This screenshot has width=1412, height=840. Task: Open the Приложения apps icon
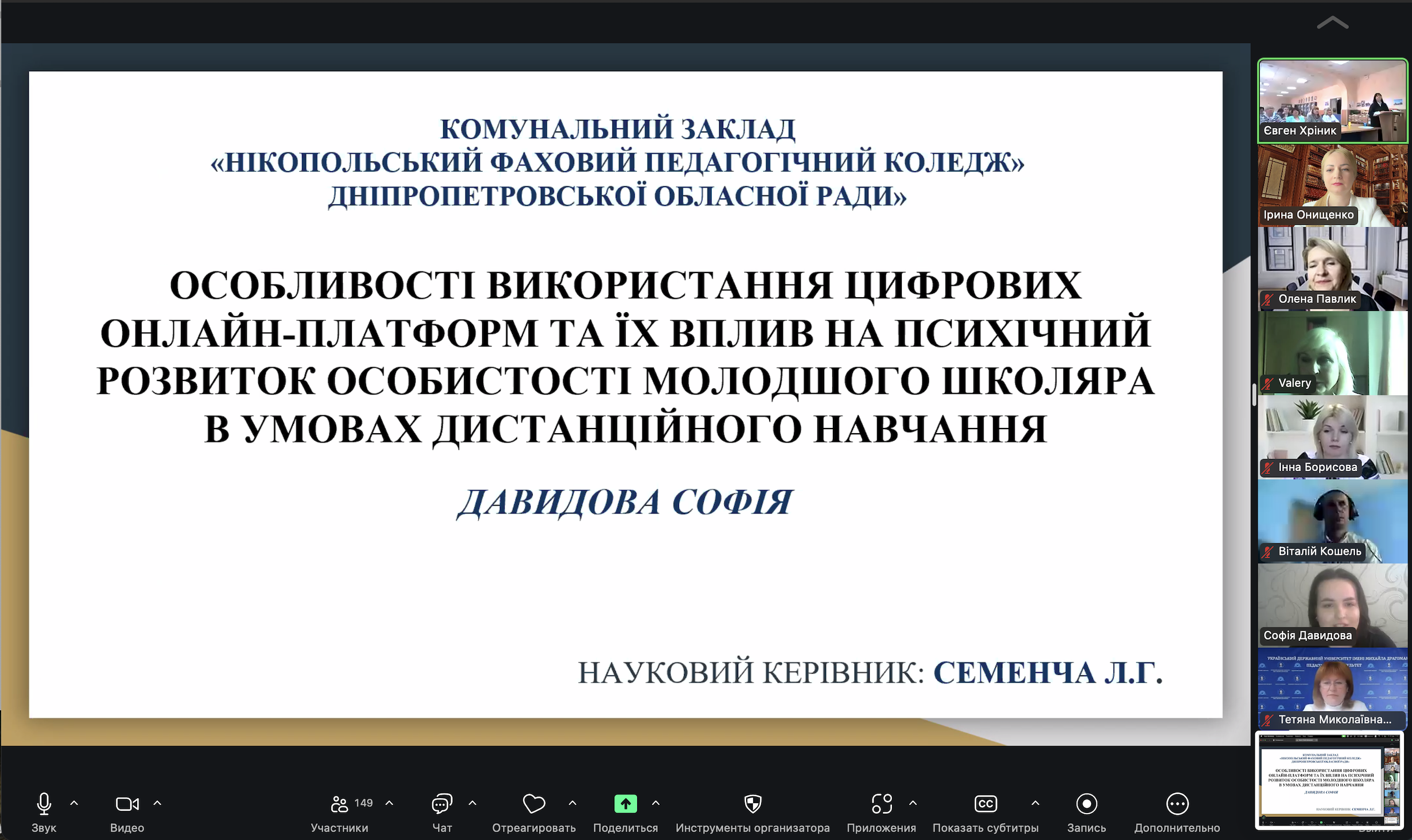tap(881, 804)
